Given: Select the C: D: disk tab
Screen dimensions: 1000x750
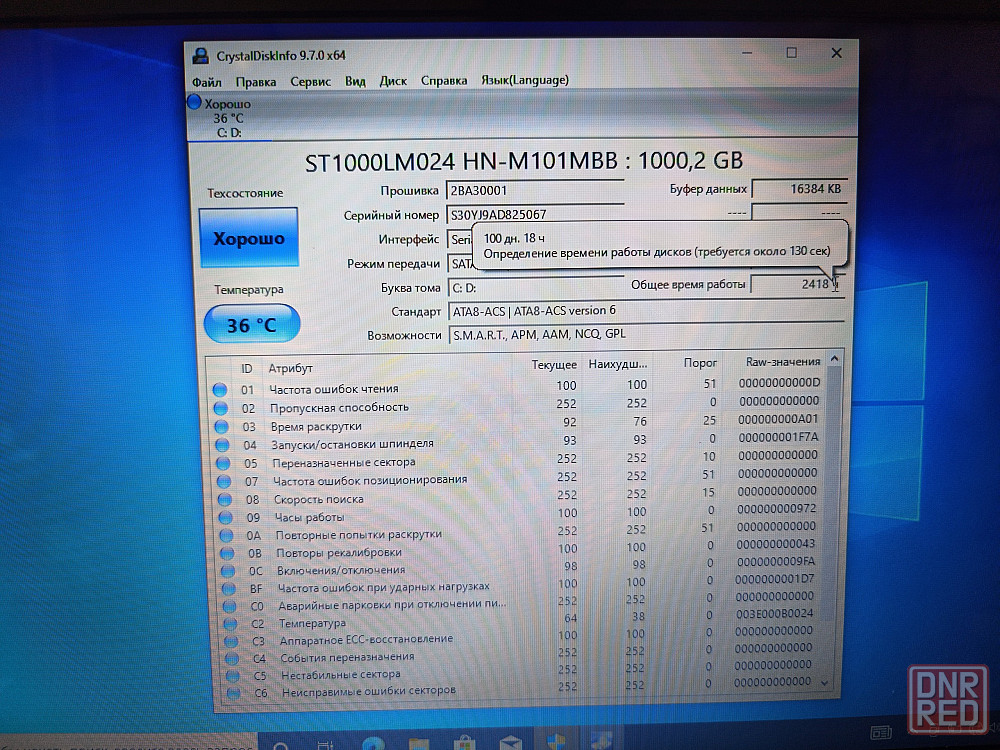Looking at the screenshot, I should click(229, 118).
